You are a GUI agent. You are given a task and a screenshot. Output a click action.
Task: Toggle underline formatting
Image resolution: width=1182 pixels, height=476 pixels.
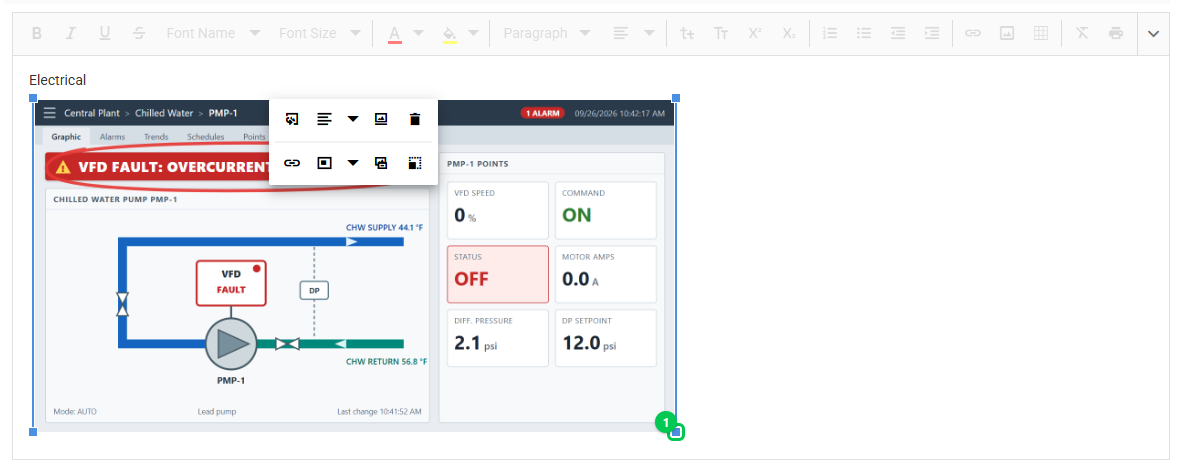point(105,33)
